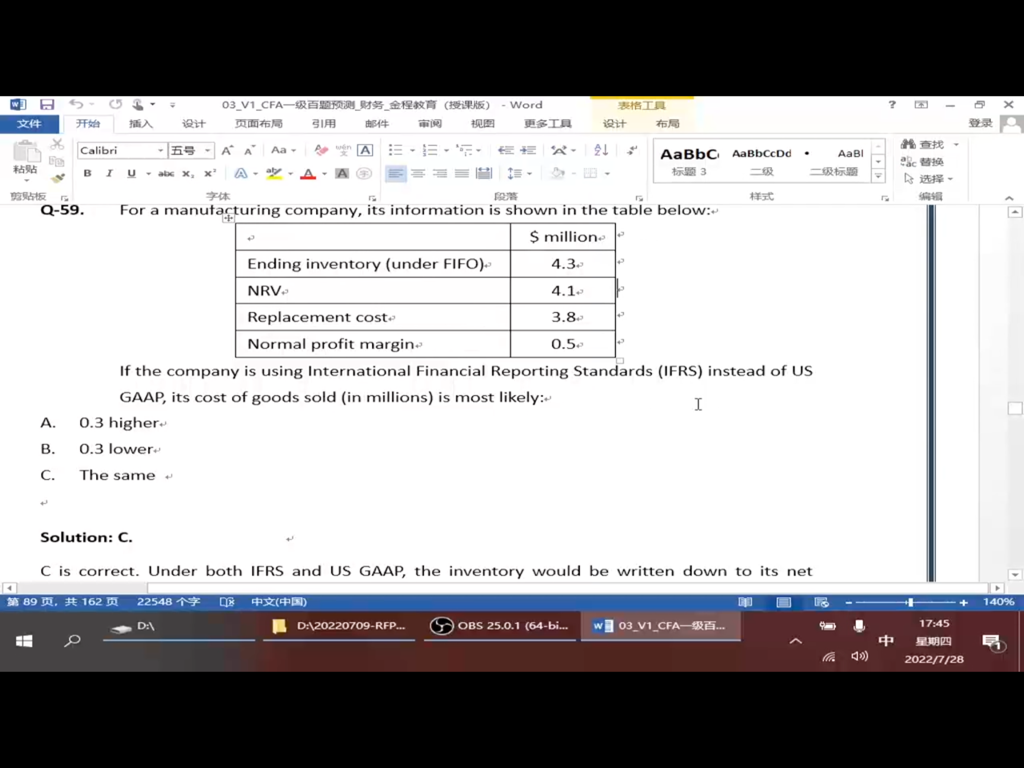1024x768 pixels.
Task: Open the line spacing dropdown arrow
Action: tap(530, 174)
